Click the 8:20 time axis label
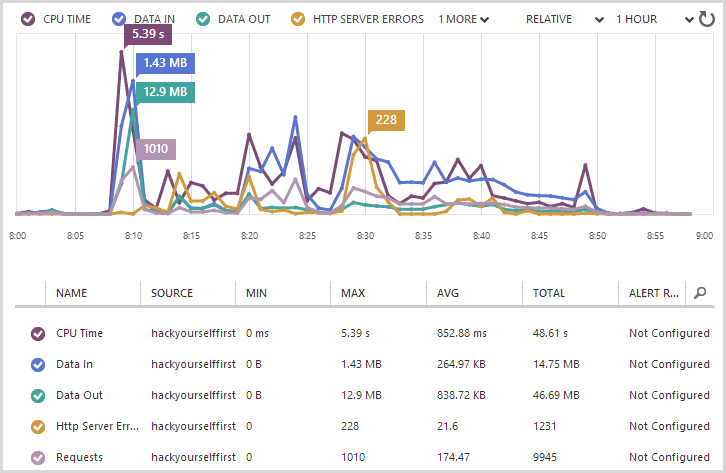This screenshot has width=726, height=473. click(249, 236)
